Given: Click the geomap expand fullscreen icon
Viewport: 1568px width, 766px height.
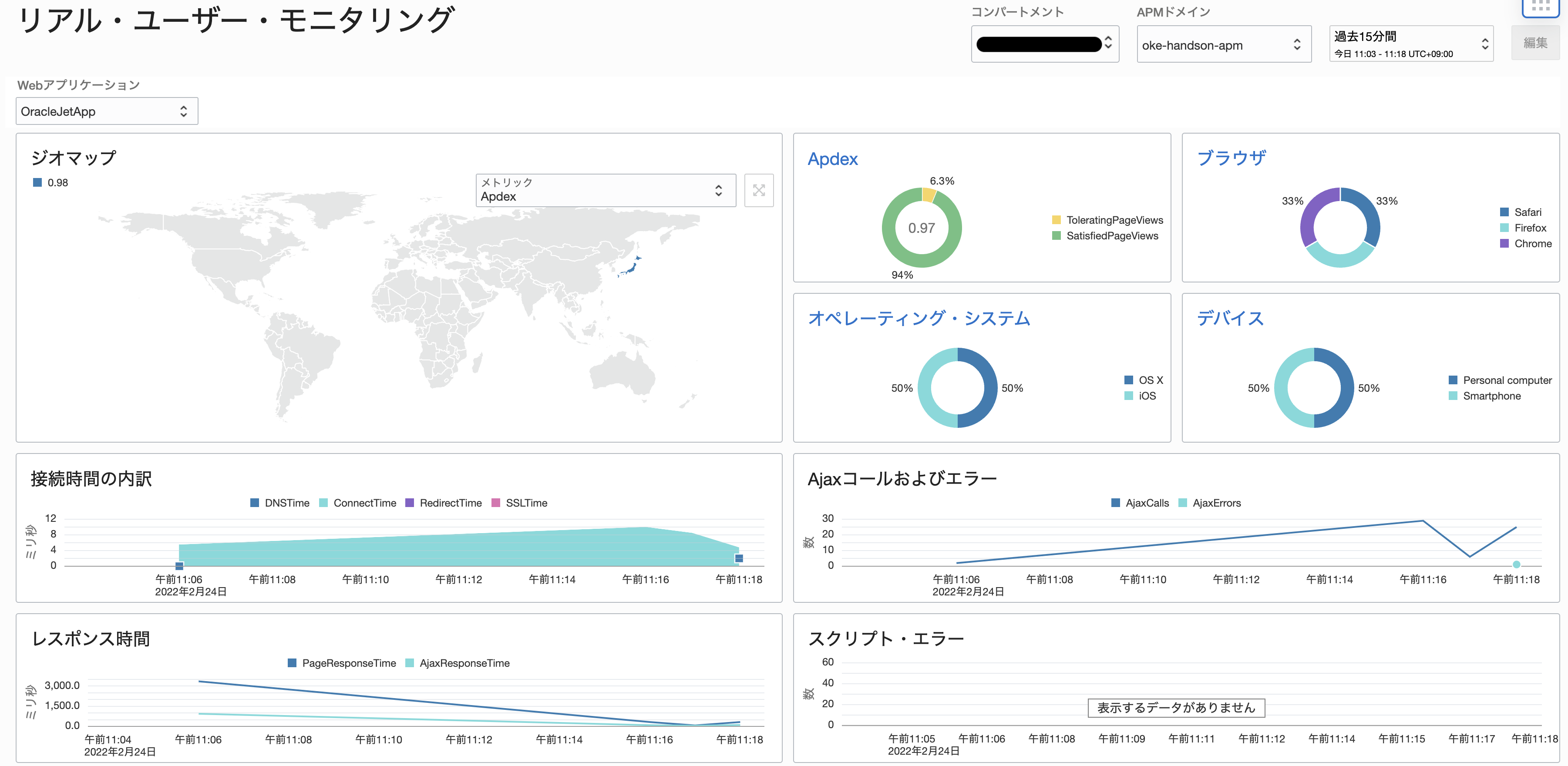Looking at the screenshot, I should (758, 191).
